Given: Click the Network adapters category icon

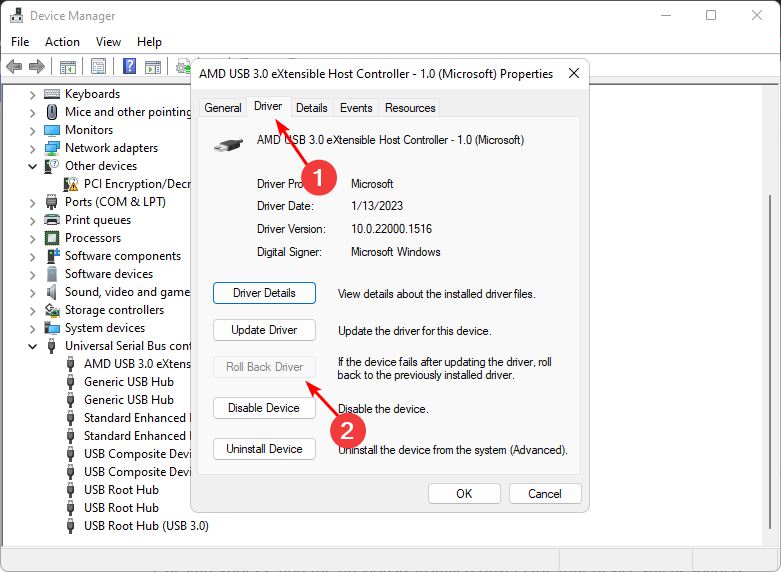Looking at the screenshot, I should pyautogui.click(x=52, y=148).
